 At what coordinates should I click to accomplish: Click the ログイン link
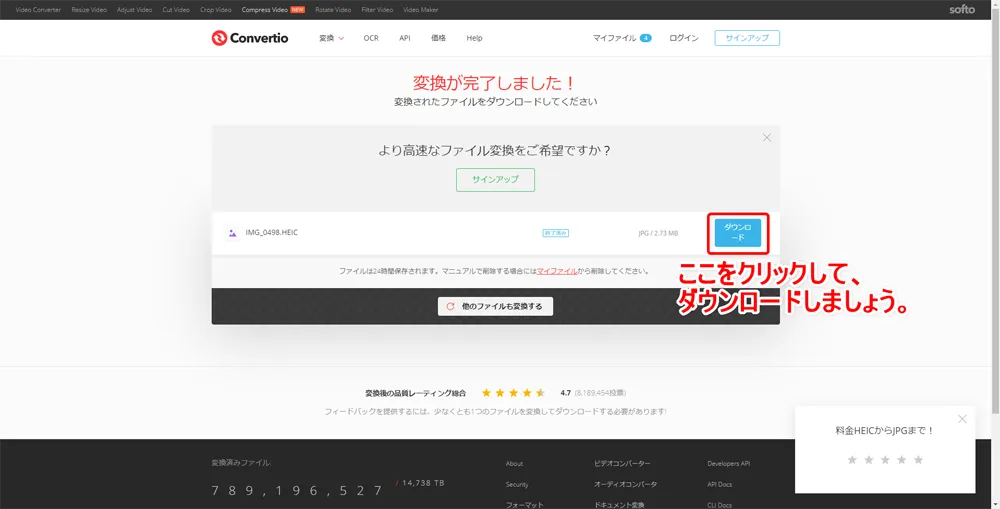[684, 38]
